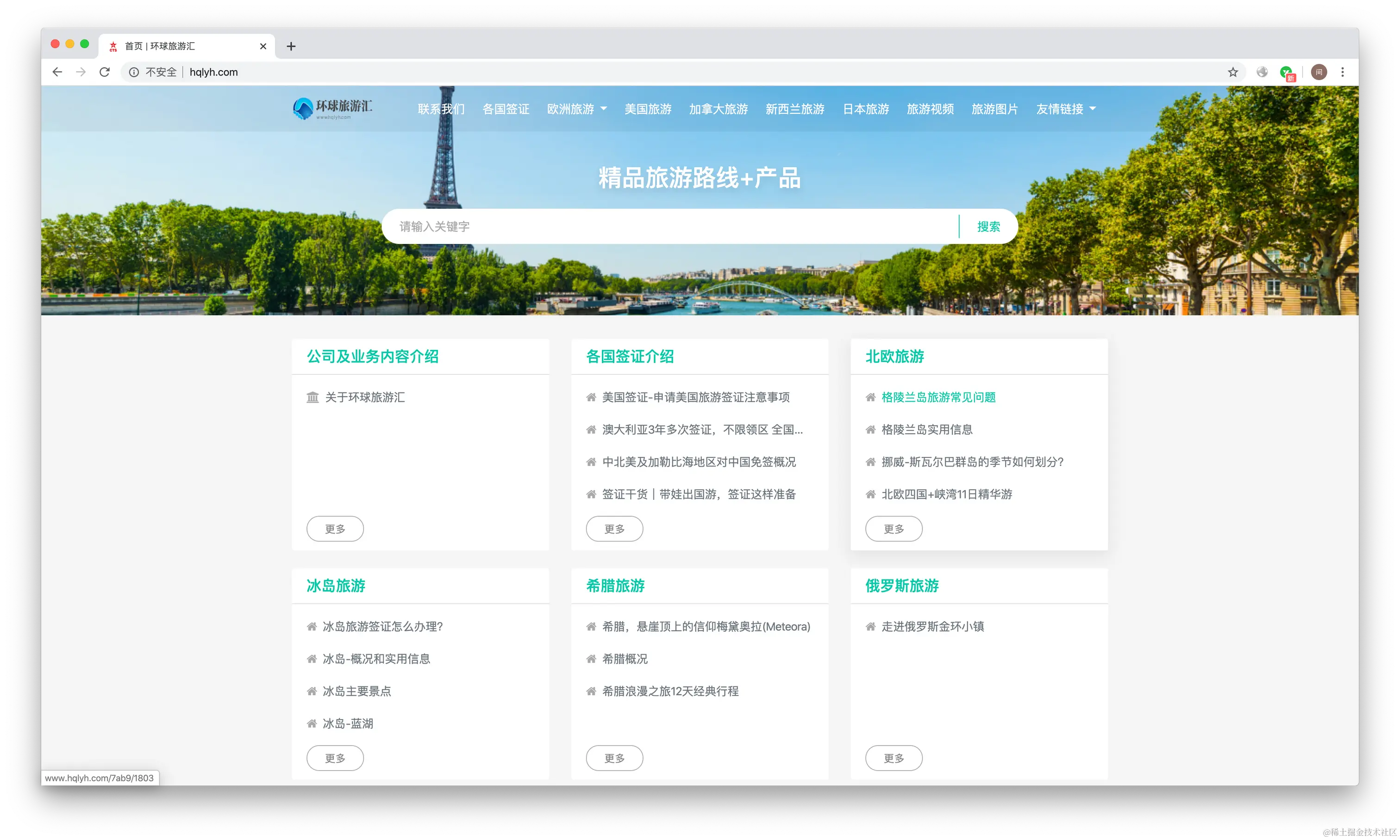Click the 环球旅游汇 site logo
Image resolution: width=1400 pixels, height=840 pixels.
(x=333, y=108)
